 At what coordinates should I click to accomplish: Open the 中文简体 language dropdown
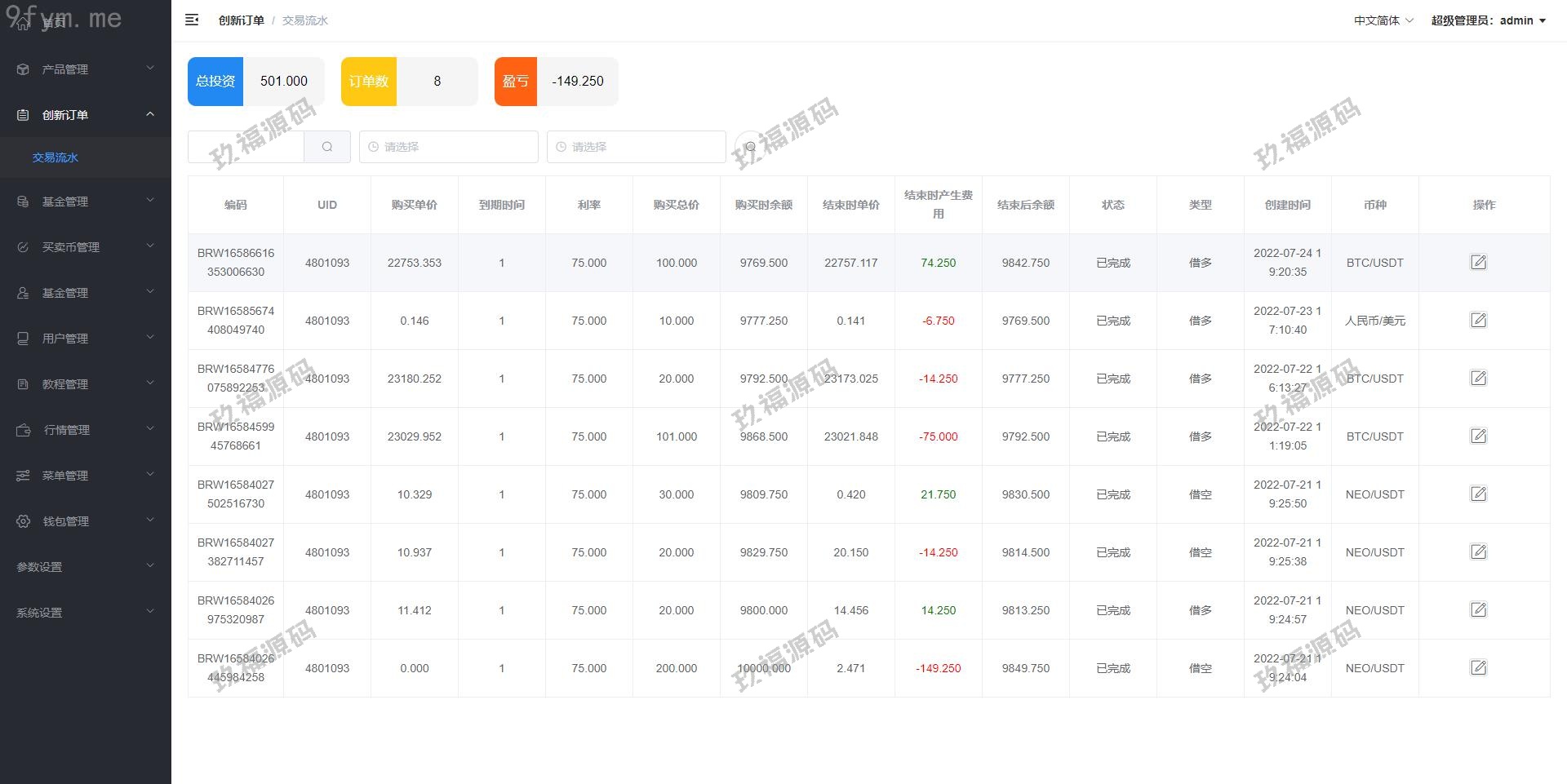(1383, 20)
